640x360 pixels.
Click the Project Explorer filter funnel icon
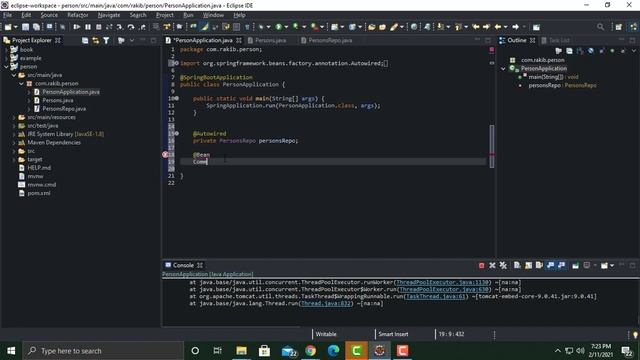(x=106, y=40)
